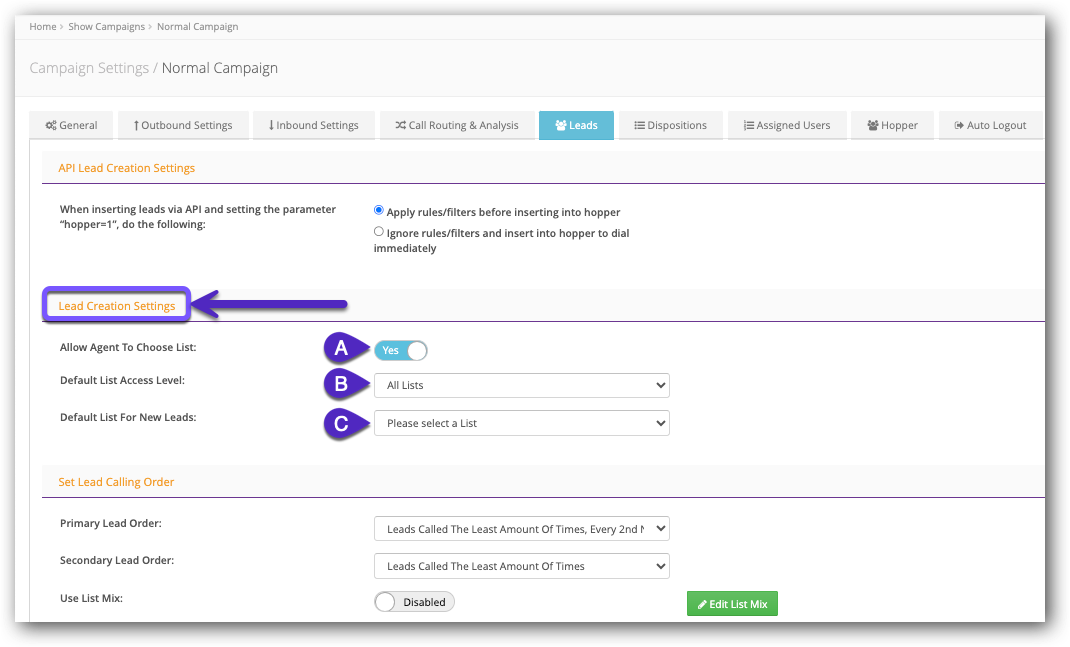The image size is (1070, 647).
Task: Click the Edit List Mix button
Action: point(732,603)
